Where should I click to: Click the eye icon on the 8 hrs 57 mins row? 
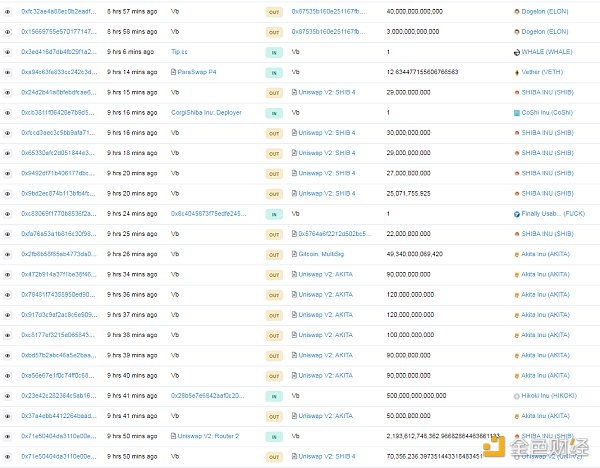coord(8,12)
